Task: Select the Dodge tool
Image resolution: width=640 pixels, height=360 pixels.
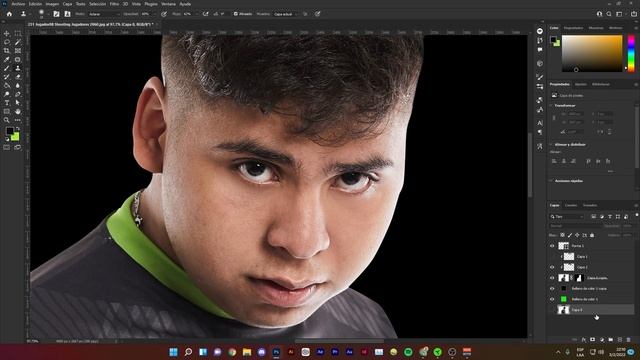Action: tap(7, 94)
